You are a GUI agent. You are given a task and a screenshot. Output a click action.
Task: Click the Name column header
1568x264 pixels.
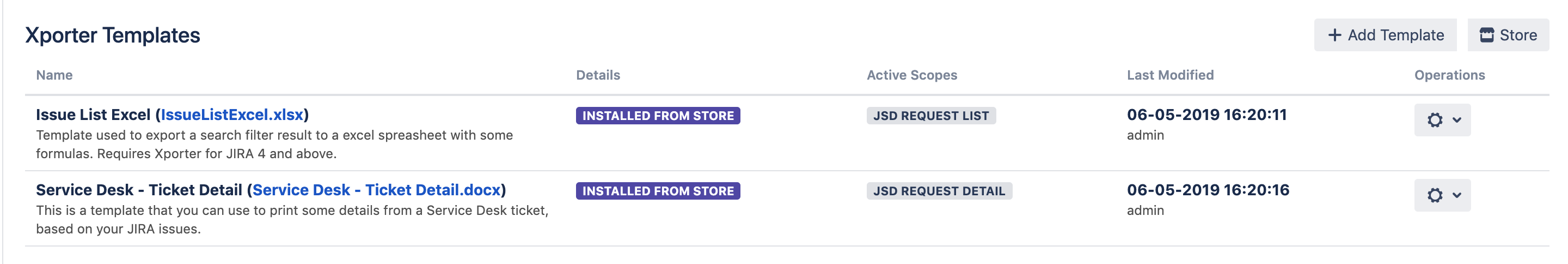click(x=54, y=75)
